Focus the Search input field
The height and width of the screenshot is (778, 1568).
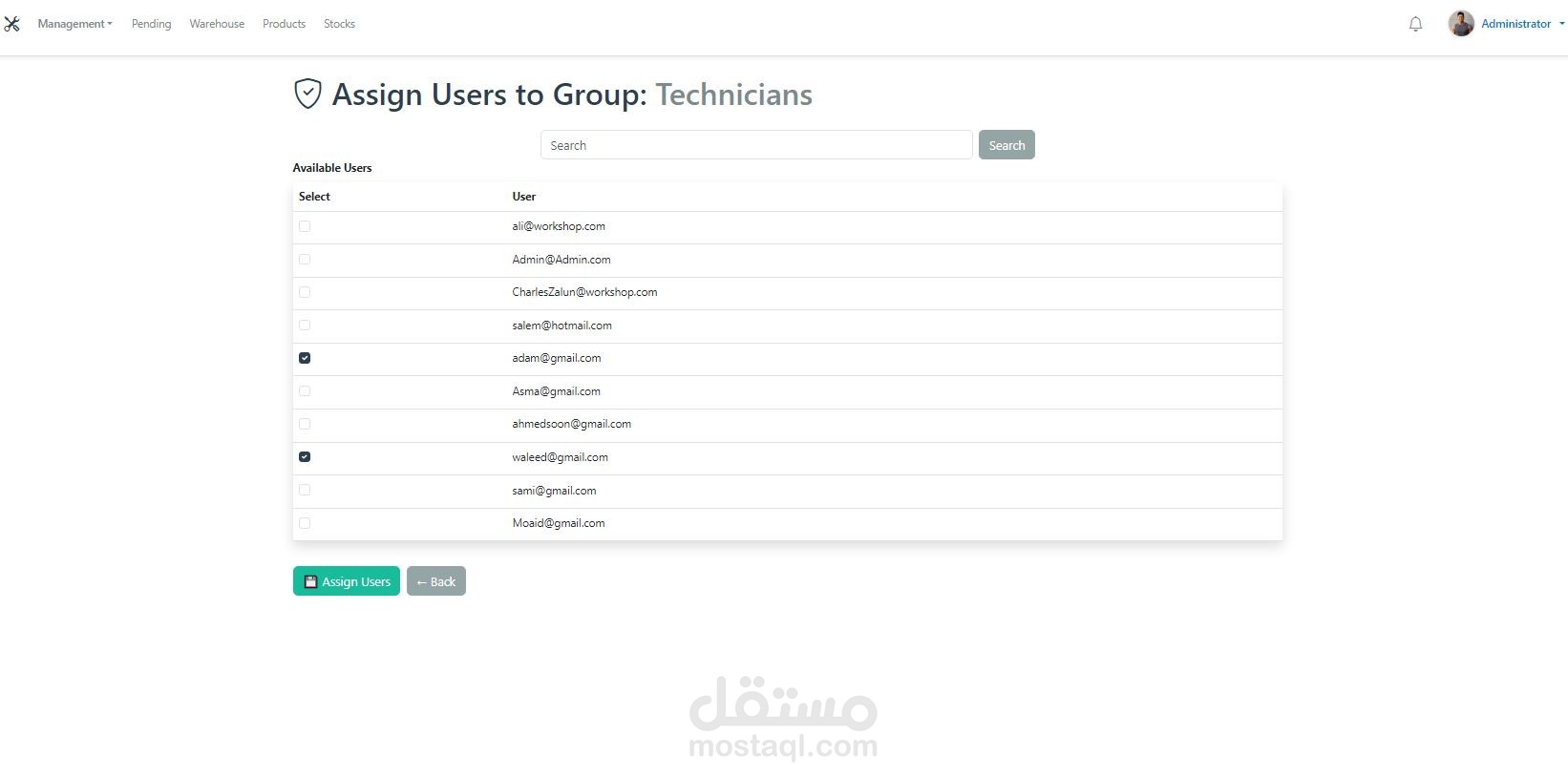point(755,145)
